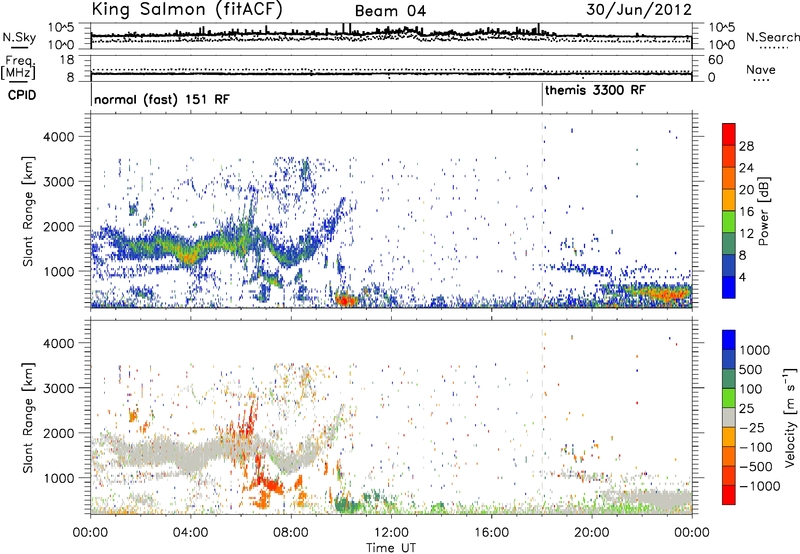Click green positive-velocity patch near 10:00 in velocity panel
The height and width of the screenshot is (554, 800).
tap(347, 506)
